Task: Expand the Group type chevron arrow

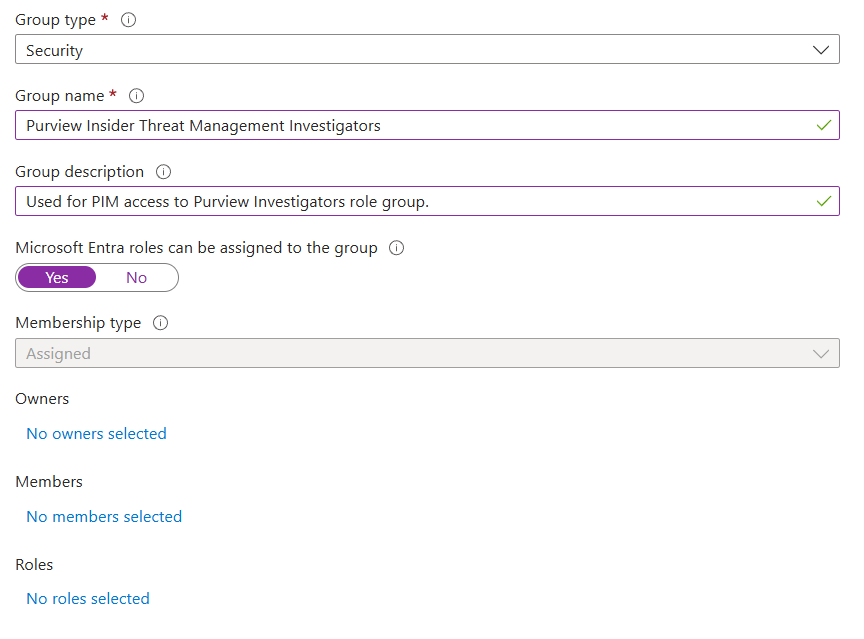Action: click(821, 50)
